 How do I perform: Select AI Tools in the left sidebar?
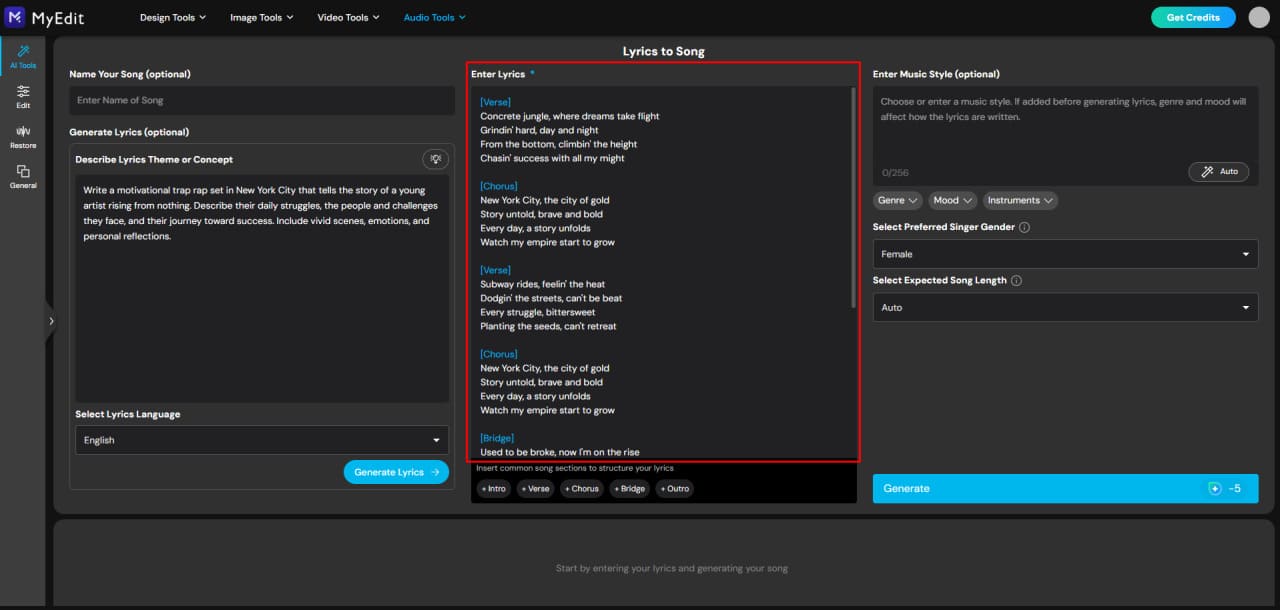22,57
